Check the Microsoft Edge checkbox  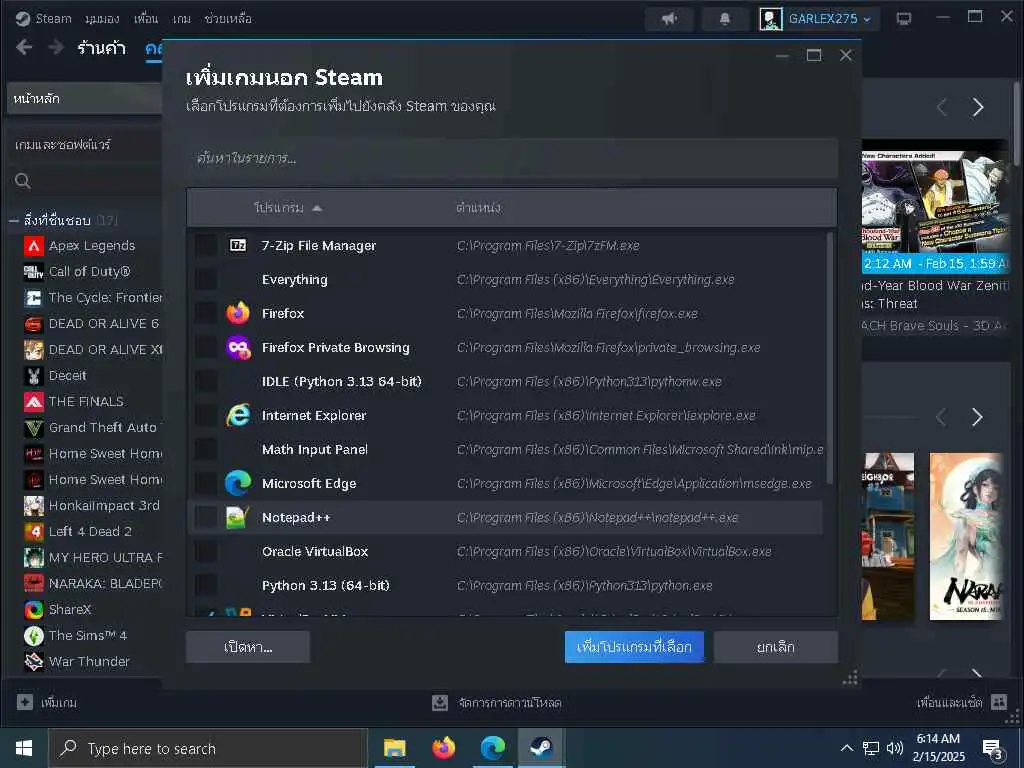(x=206, y=483)
